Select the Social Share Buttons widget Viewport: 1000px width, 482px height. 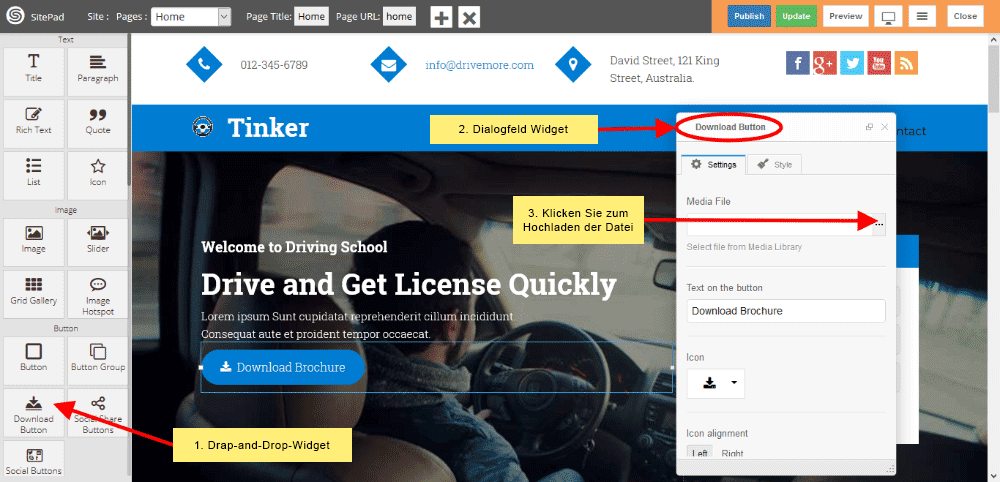[x=98, y=413]
